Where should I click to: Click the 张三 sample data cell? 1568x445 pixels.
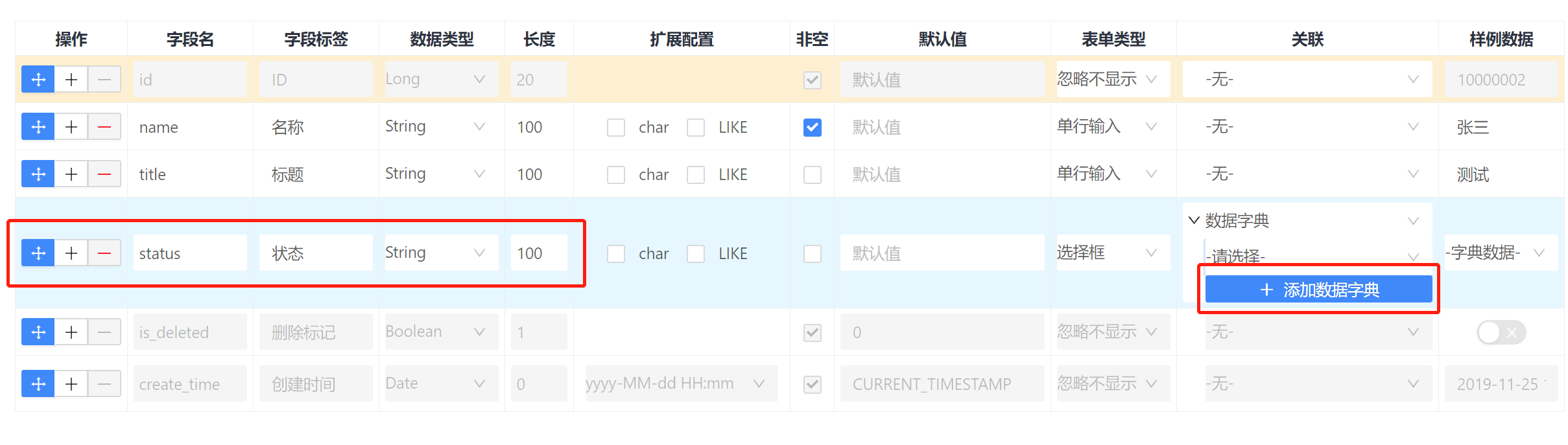[x=1501, y=127]
